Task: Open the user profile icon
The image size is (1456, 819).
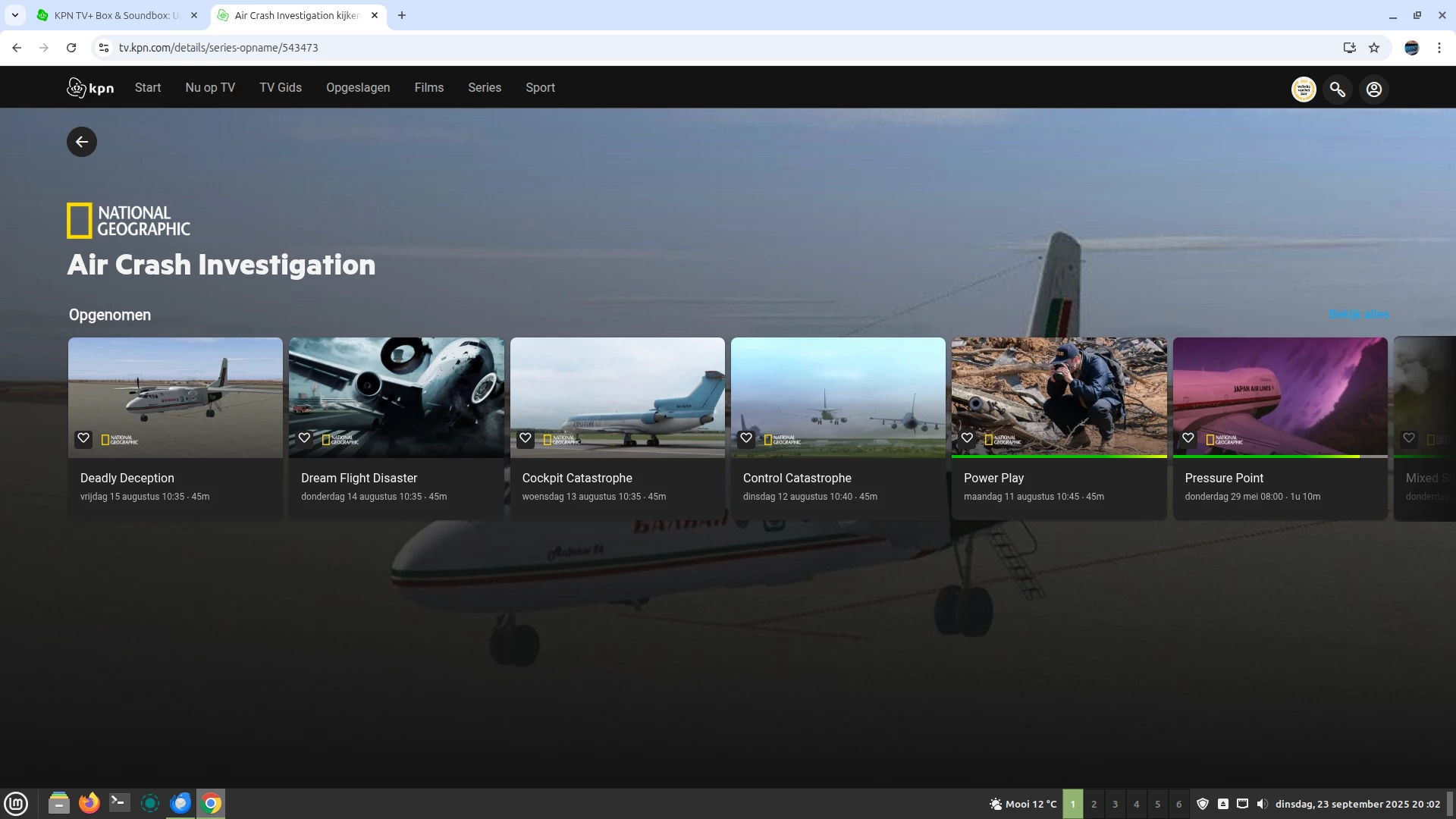Action: pyautogui.click(x=1373, y=89)
